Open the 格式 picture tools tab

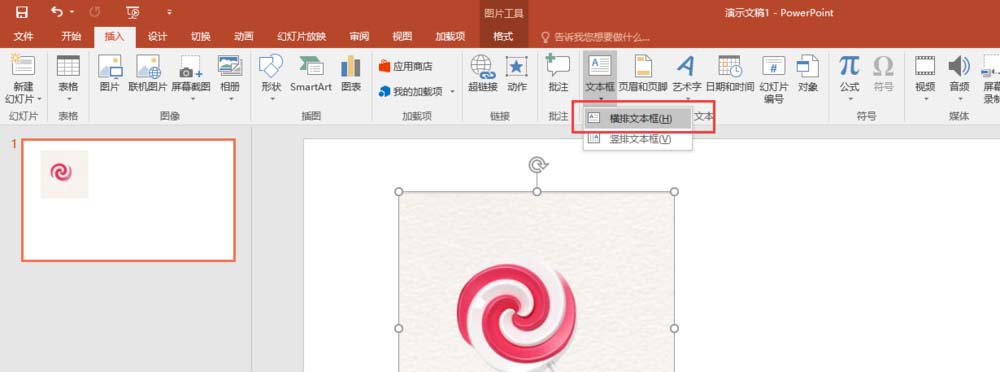(503, 37)
